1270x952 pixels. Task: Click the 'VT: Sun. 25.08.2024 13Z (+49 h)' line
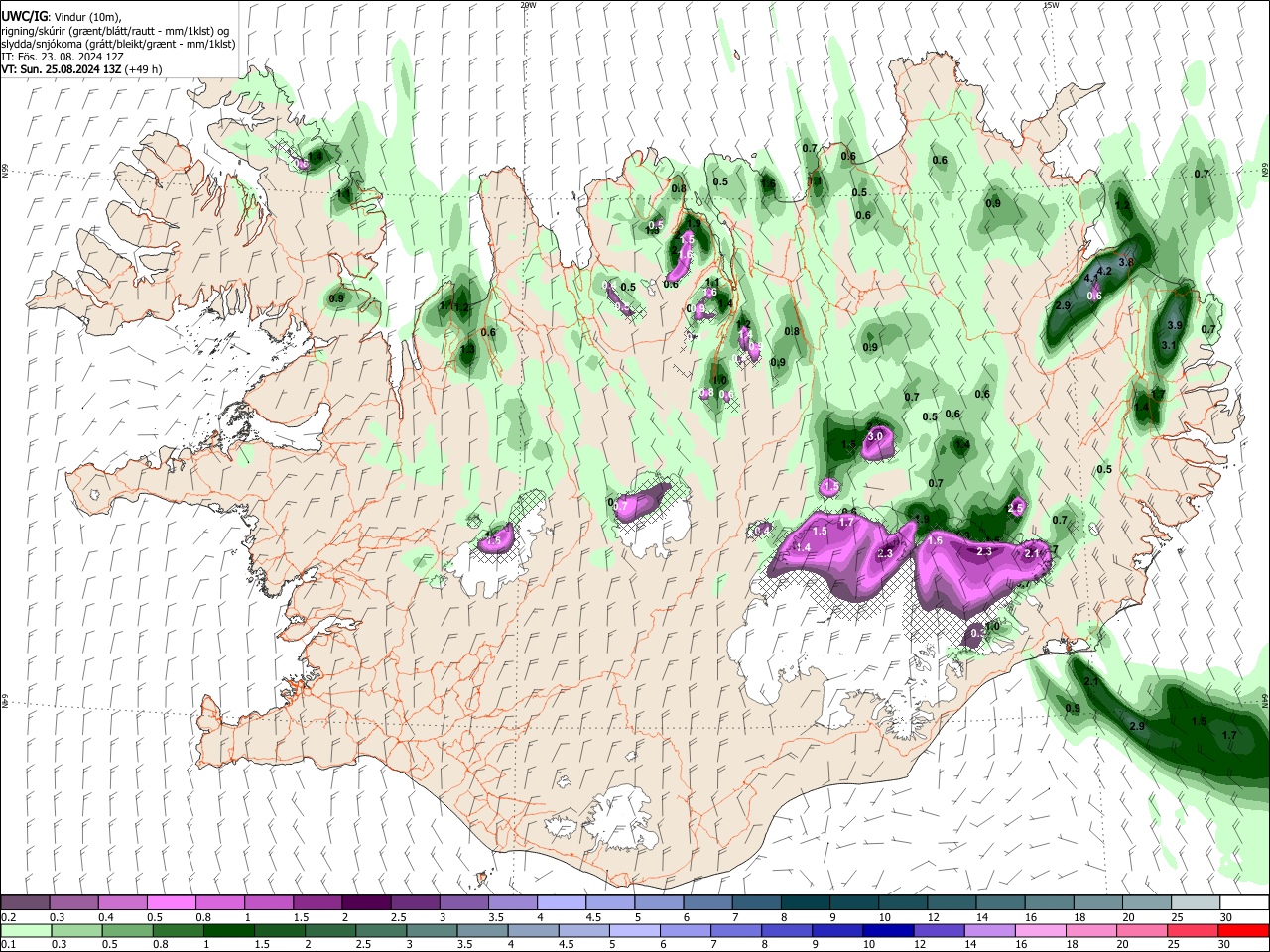tap(81, 69)
